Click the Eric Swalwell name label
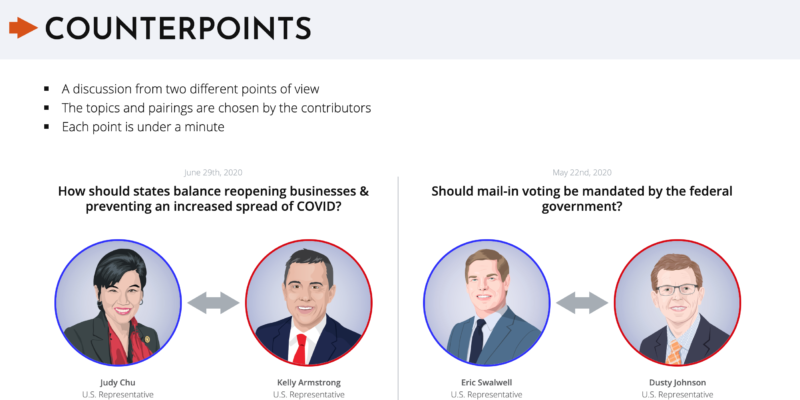 point(487,381)
